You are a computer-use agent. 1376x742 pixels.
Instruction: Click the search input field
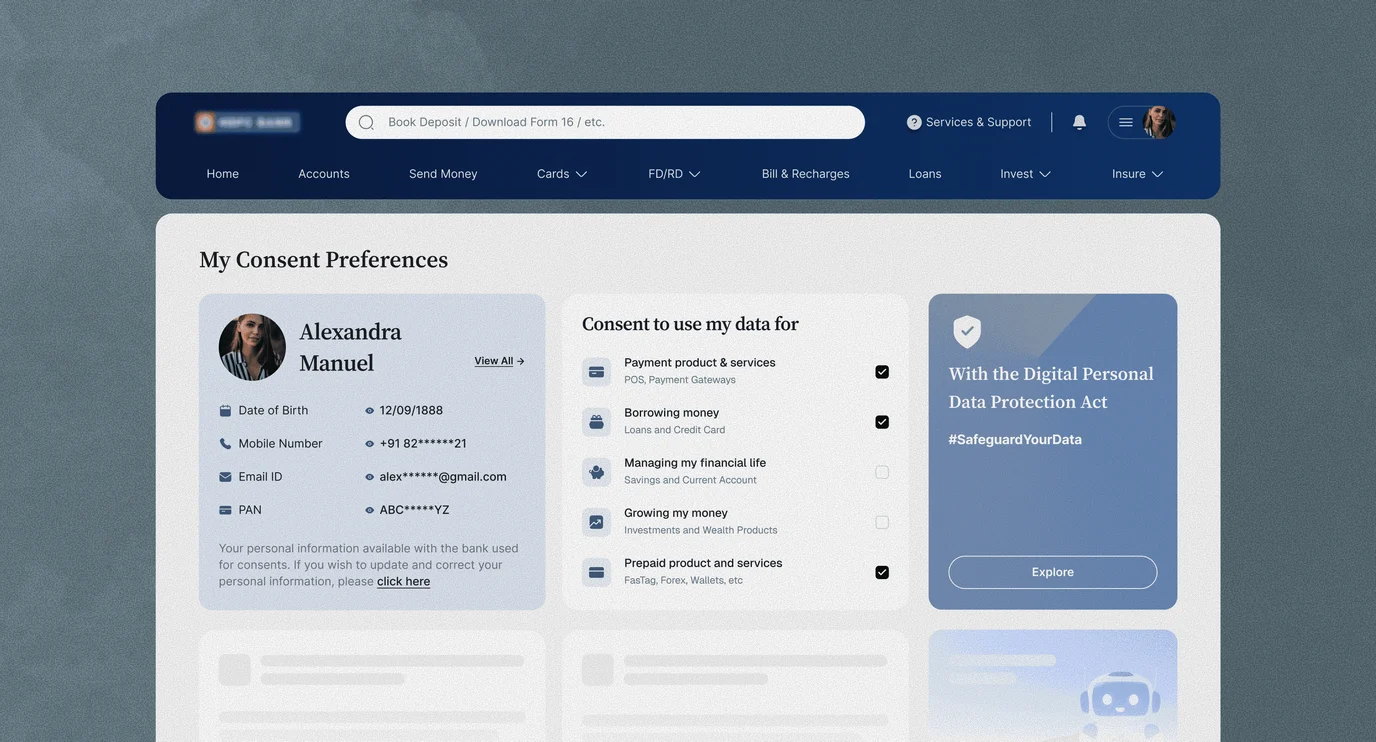[605, 122]
